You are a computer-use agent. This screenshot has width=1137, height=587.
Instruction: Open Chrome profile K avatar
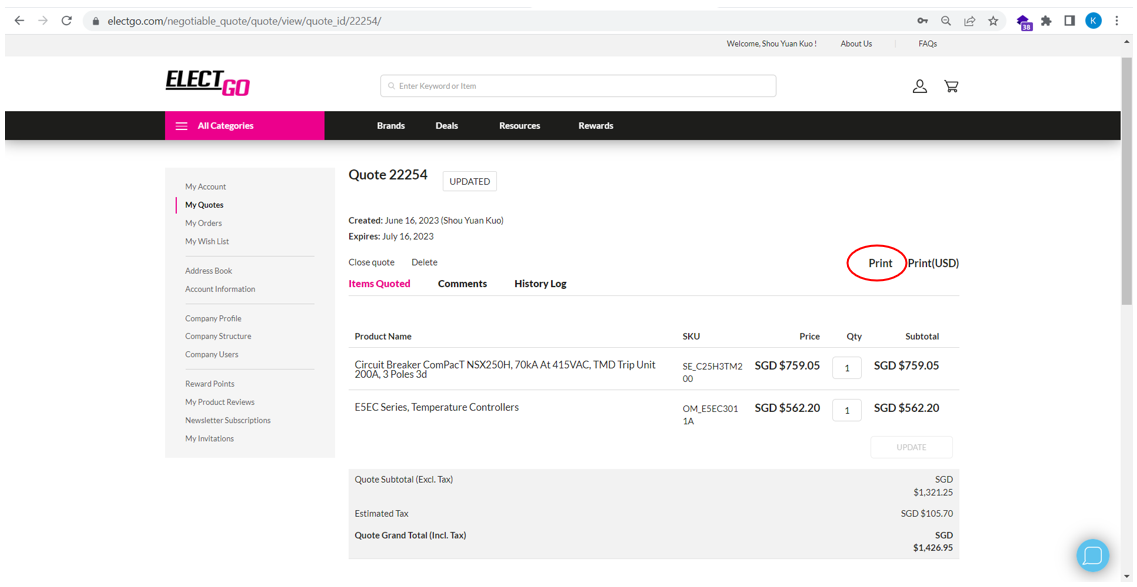click(x=1093, y=21)
